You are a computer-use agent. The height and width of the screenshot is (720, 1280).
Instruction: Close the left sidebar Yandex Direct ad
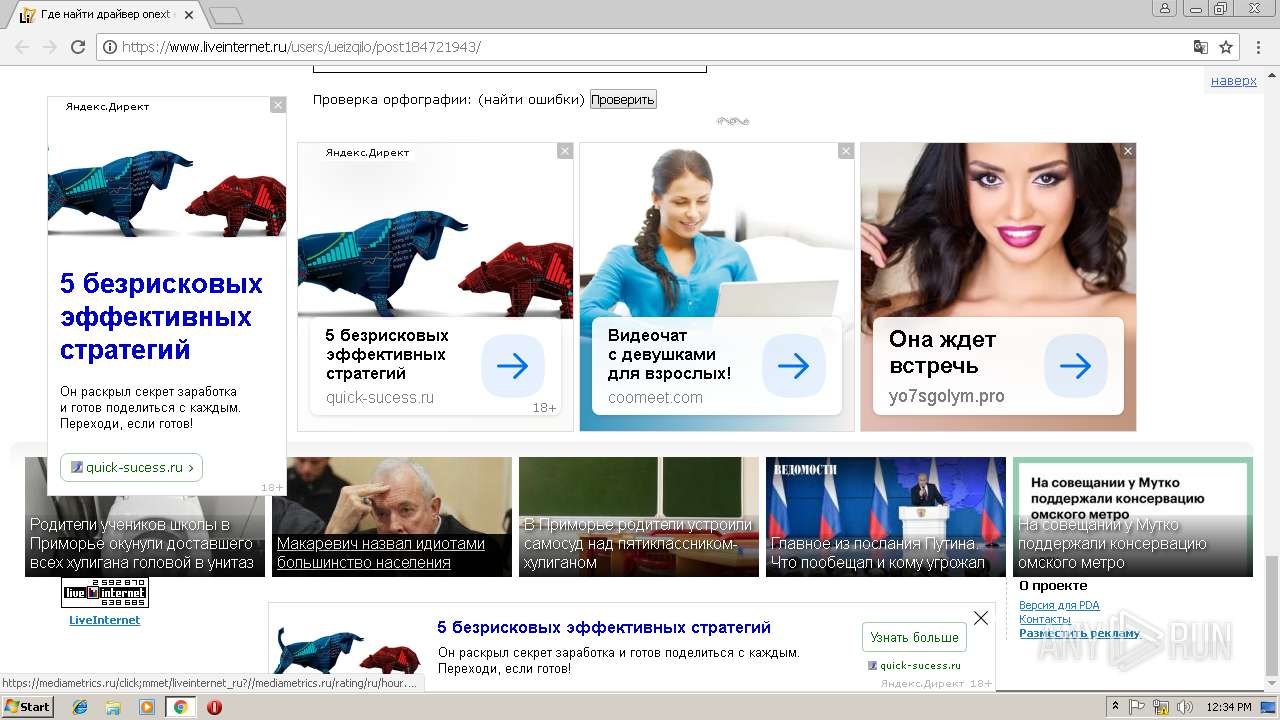tap(278, 105)
